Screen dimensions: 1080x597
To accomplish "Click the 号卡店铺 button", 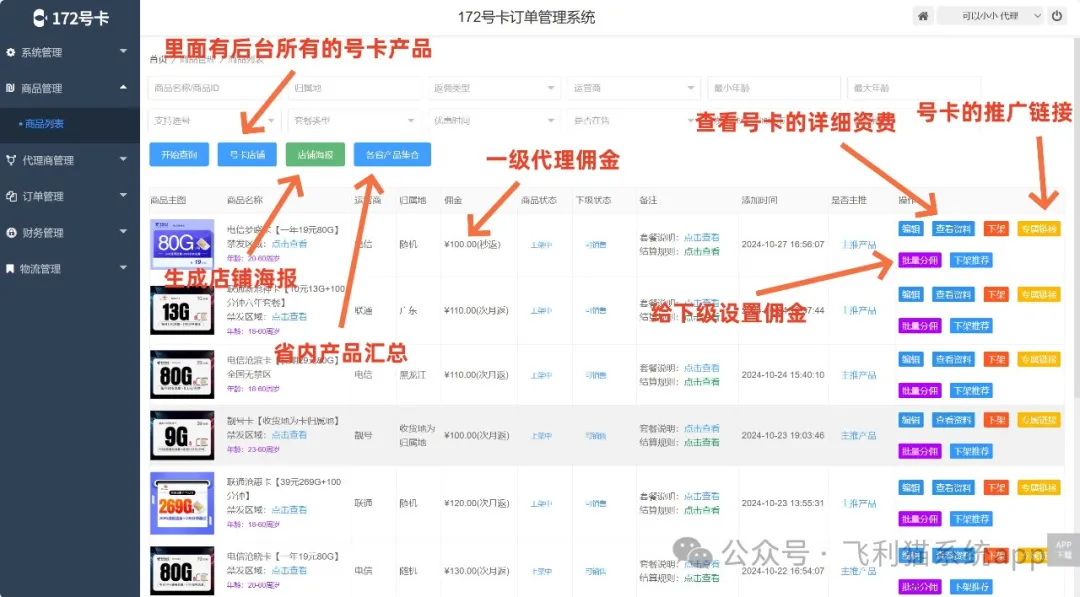I will pos(247,155).
